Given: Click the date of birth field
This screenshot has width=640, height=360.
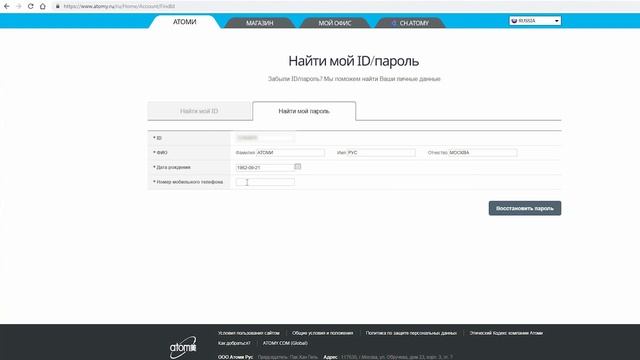Looking at the screenshot, I should 265,167.
